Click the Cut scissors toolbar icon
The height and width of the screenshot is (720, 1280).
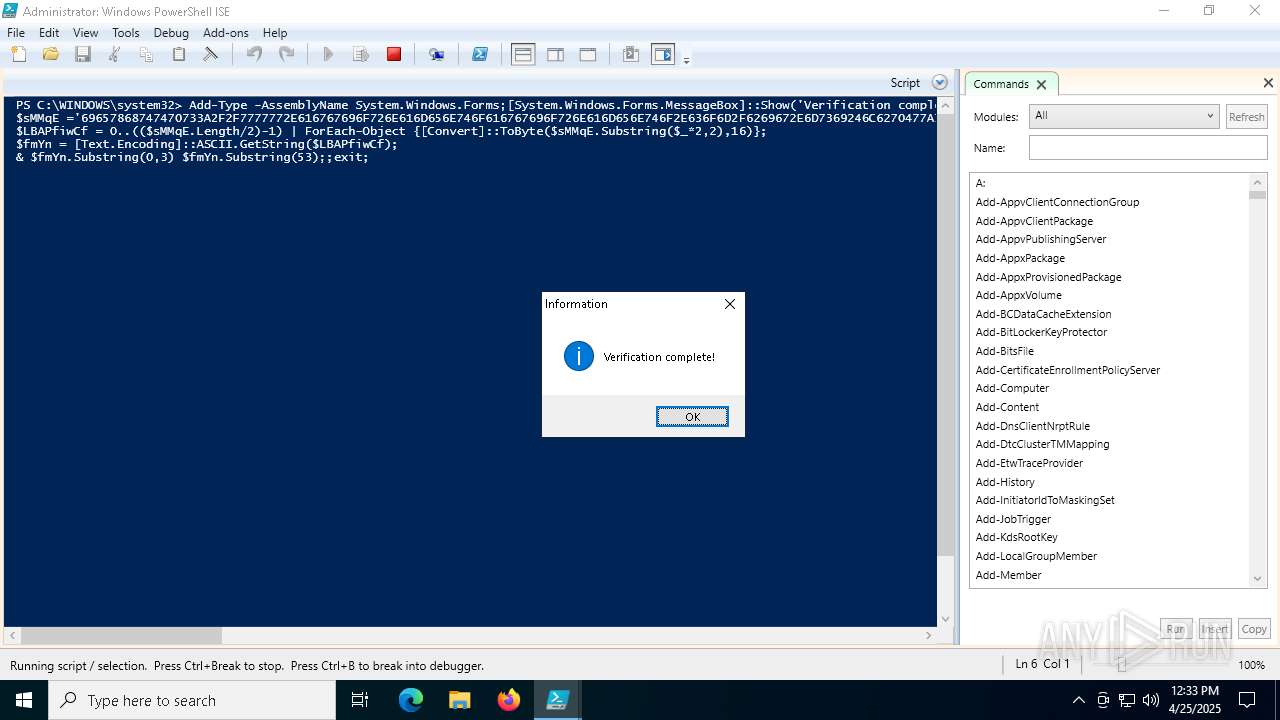tap(115, 55)
